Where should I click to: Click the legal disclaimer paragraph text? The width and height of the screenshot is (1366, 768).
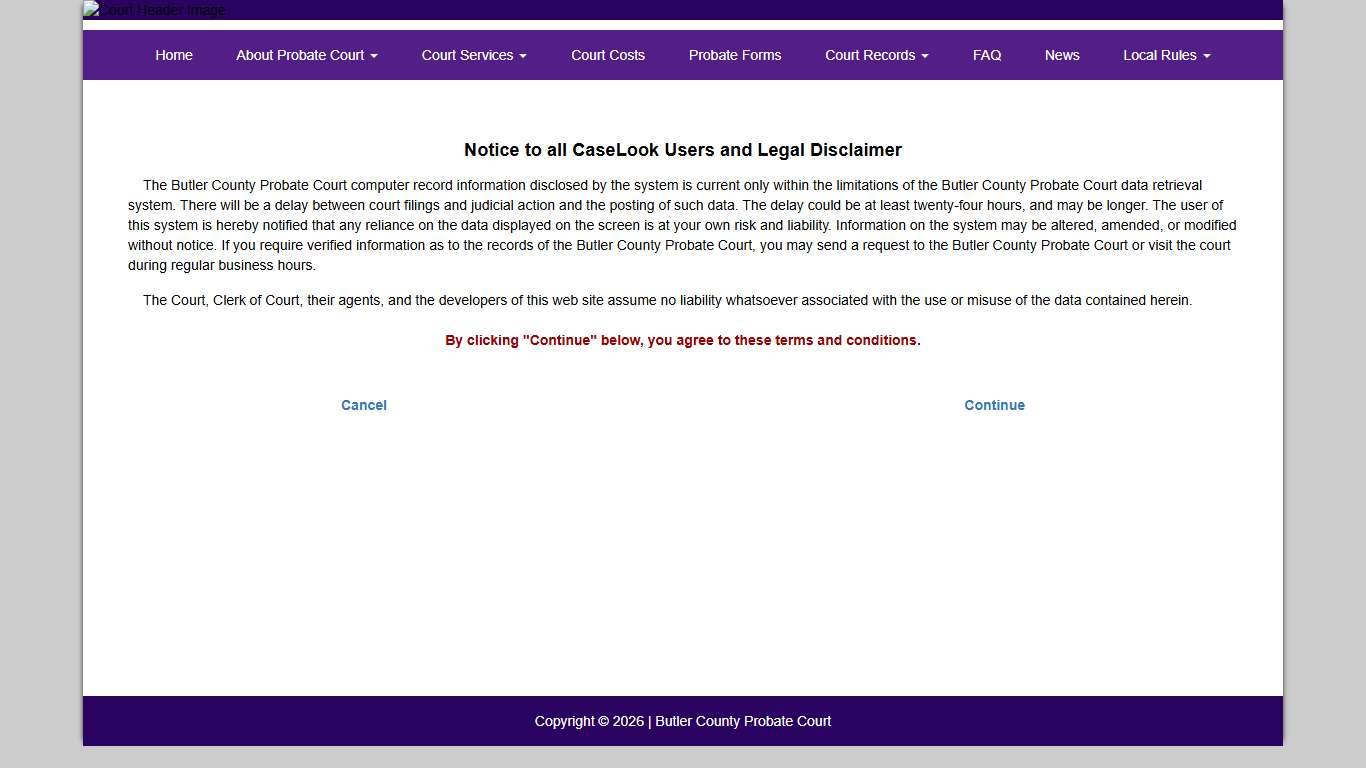point(683,225)
